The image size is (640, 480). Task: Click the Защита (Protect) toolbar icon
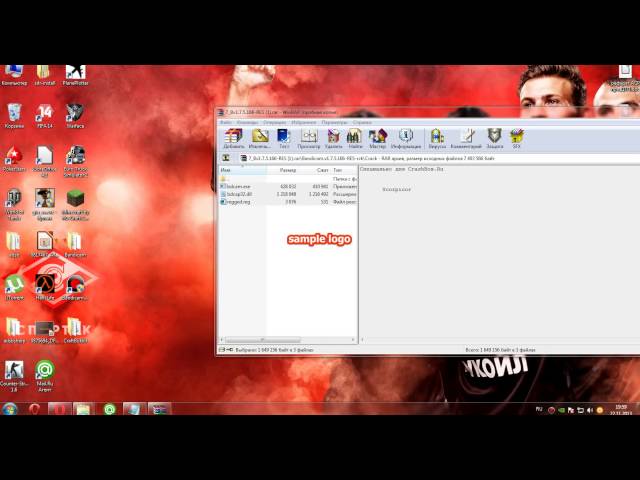coord(494,138)
